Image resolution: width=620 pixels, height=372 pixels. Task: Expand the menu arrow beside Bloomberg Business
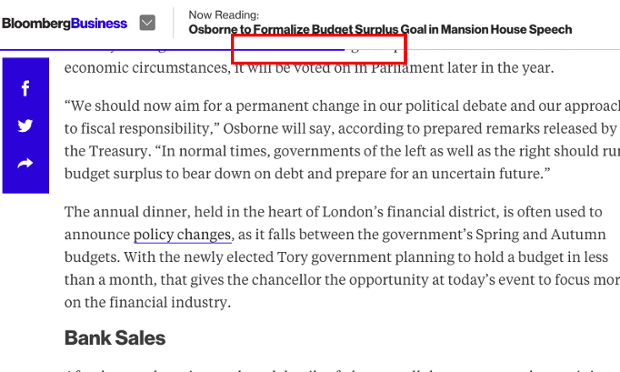(x=147, y=23)
